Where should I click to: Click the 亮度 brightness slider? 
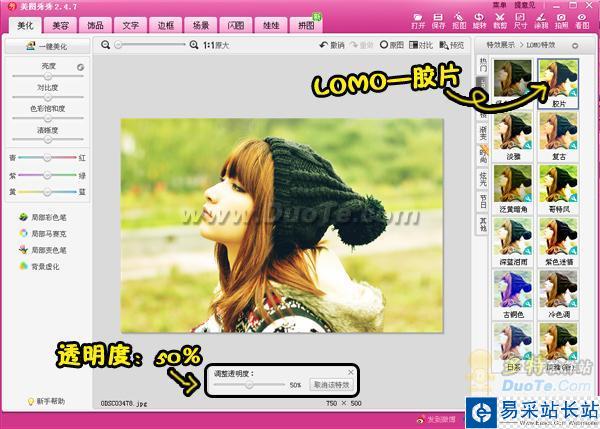(48, 76)
